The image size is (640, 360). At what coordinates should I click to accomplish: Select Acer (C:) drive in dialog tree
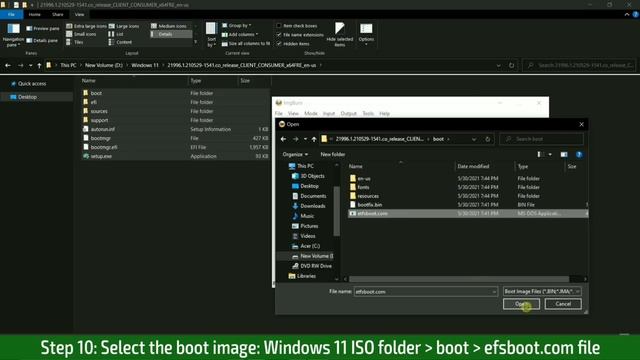click(x=310, y=246)
